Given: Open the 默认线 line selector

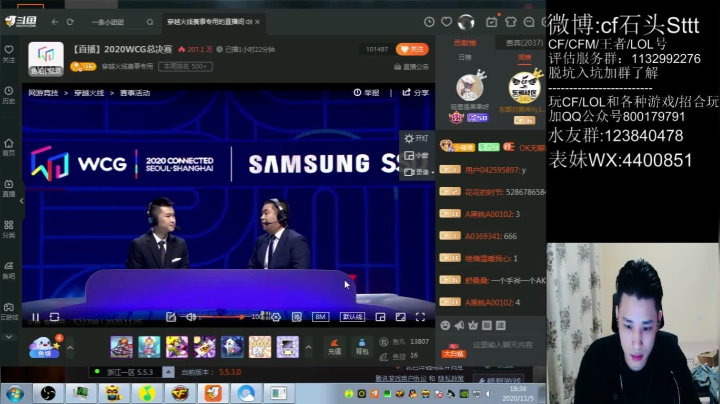Looking at the screenshot, I should [x=352, y=317].
